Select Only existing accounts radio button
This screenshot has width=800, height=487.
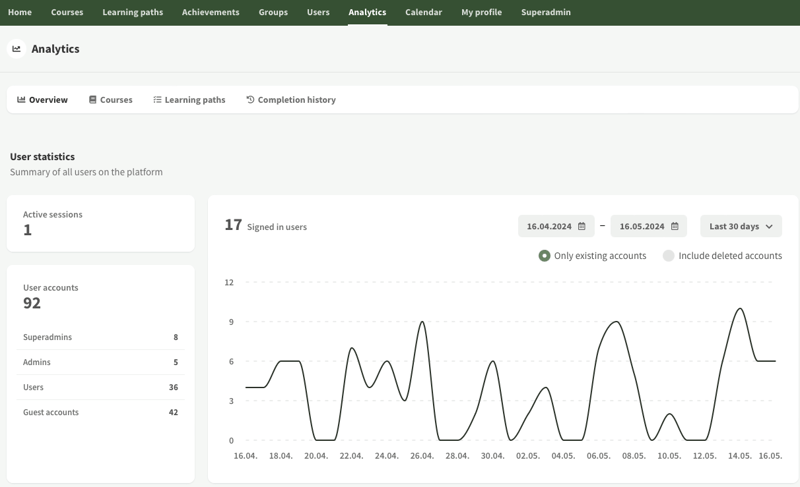click(x=544, y=255)
